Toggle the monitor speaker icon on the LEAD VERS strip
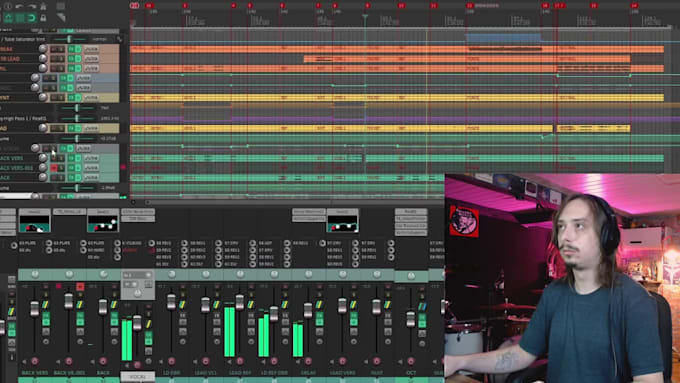 pos(332,361)
